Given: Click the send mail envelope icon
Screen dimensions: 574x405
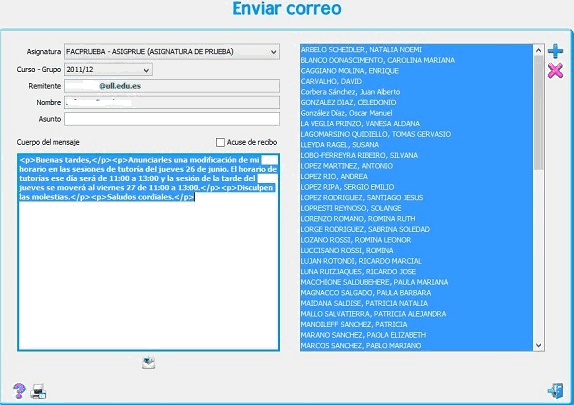Looking at the screenshot, I should 148,362.
